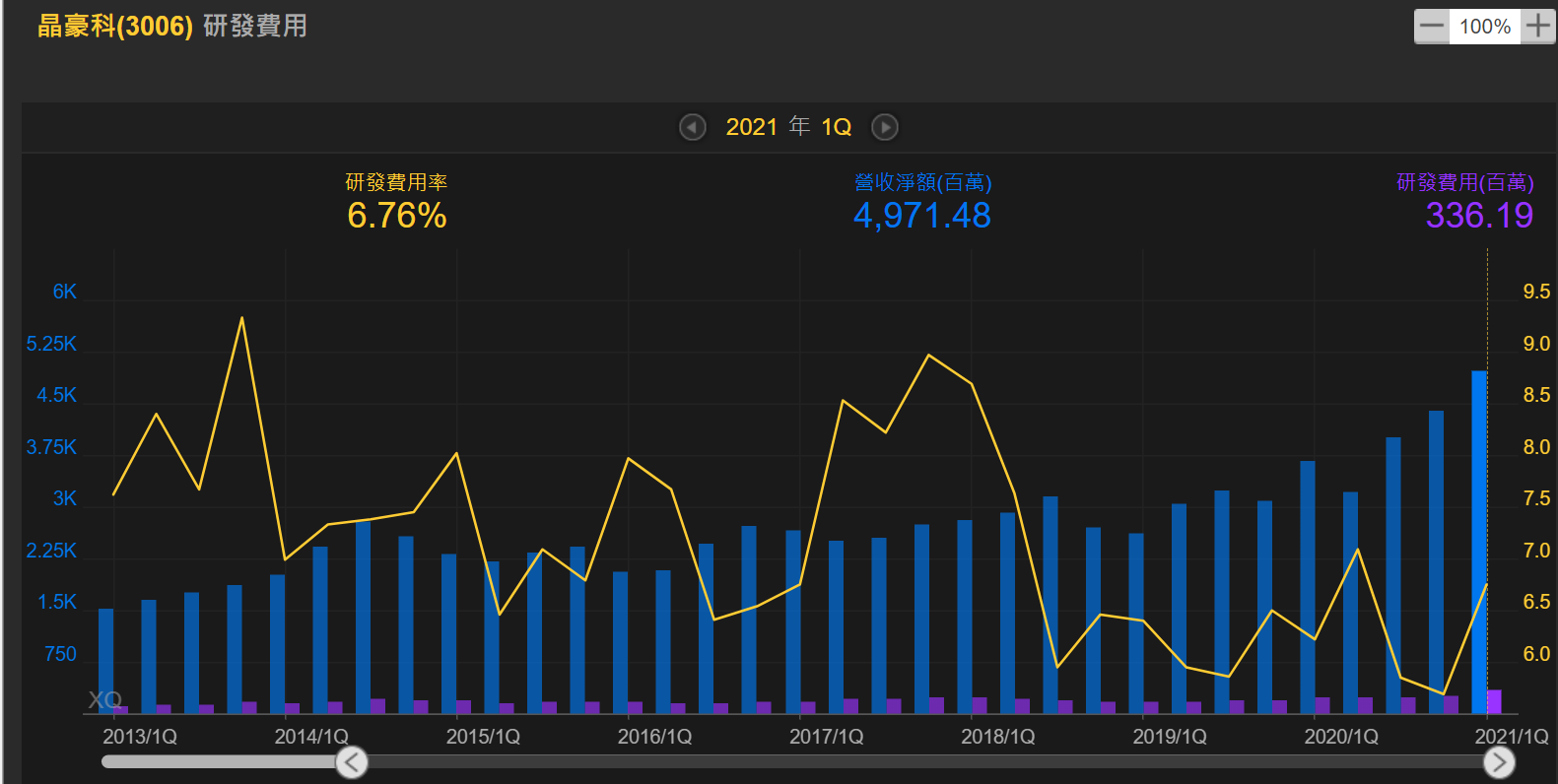
Task: Click the 336.19 R&D expense value
Action: pyautogui.click(x=1479, y=216)
